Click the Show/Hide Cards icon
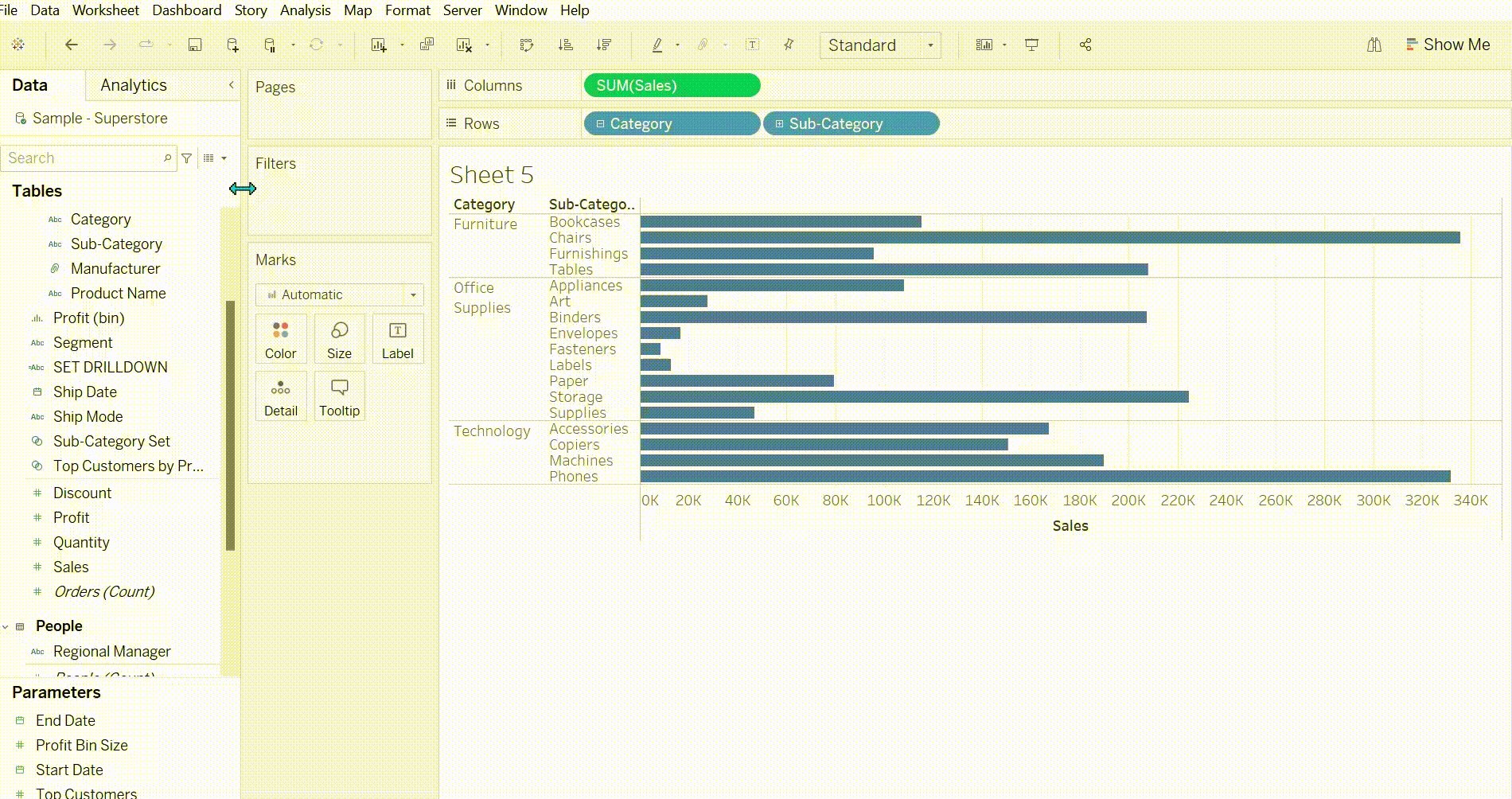 pos(984,45)
